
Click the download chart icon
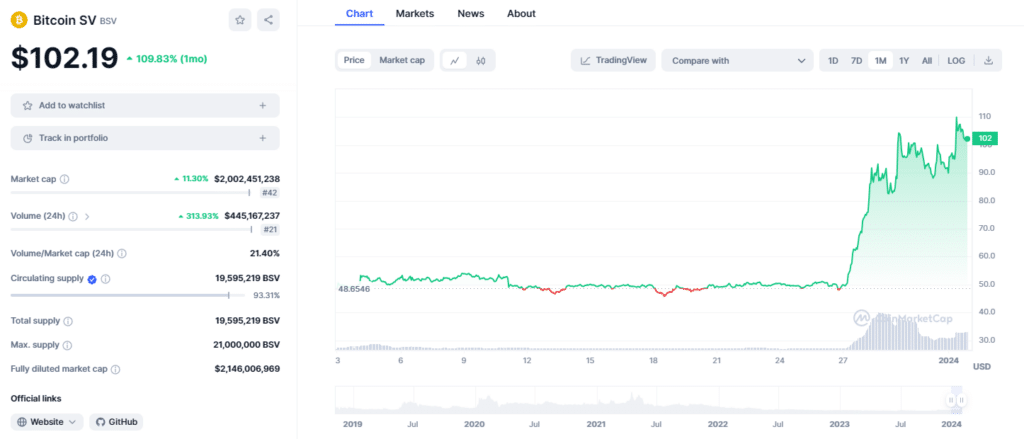click(x=988, y=61)
